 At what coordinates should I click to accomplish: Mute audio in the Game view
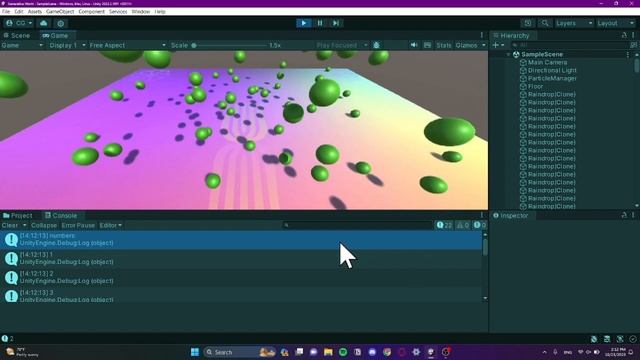pyautogui.click(x=414, y=45)
